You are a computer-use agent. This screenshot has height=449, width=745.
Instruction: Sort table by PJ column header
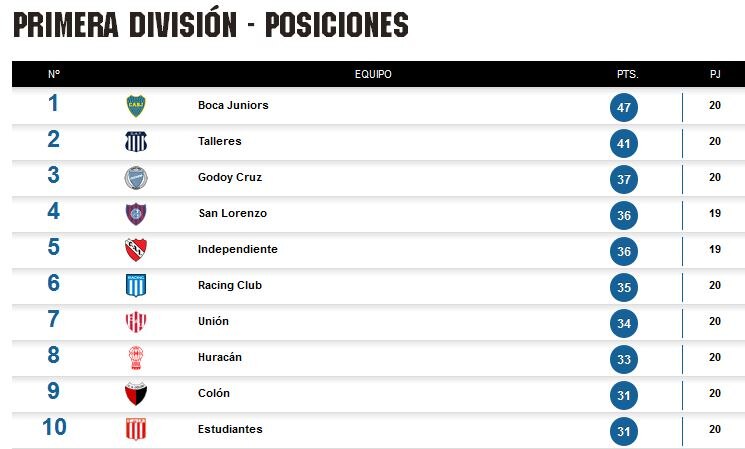(715, 74)
